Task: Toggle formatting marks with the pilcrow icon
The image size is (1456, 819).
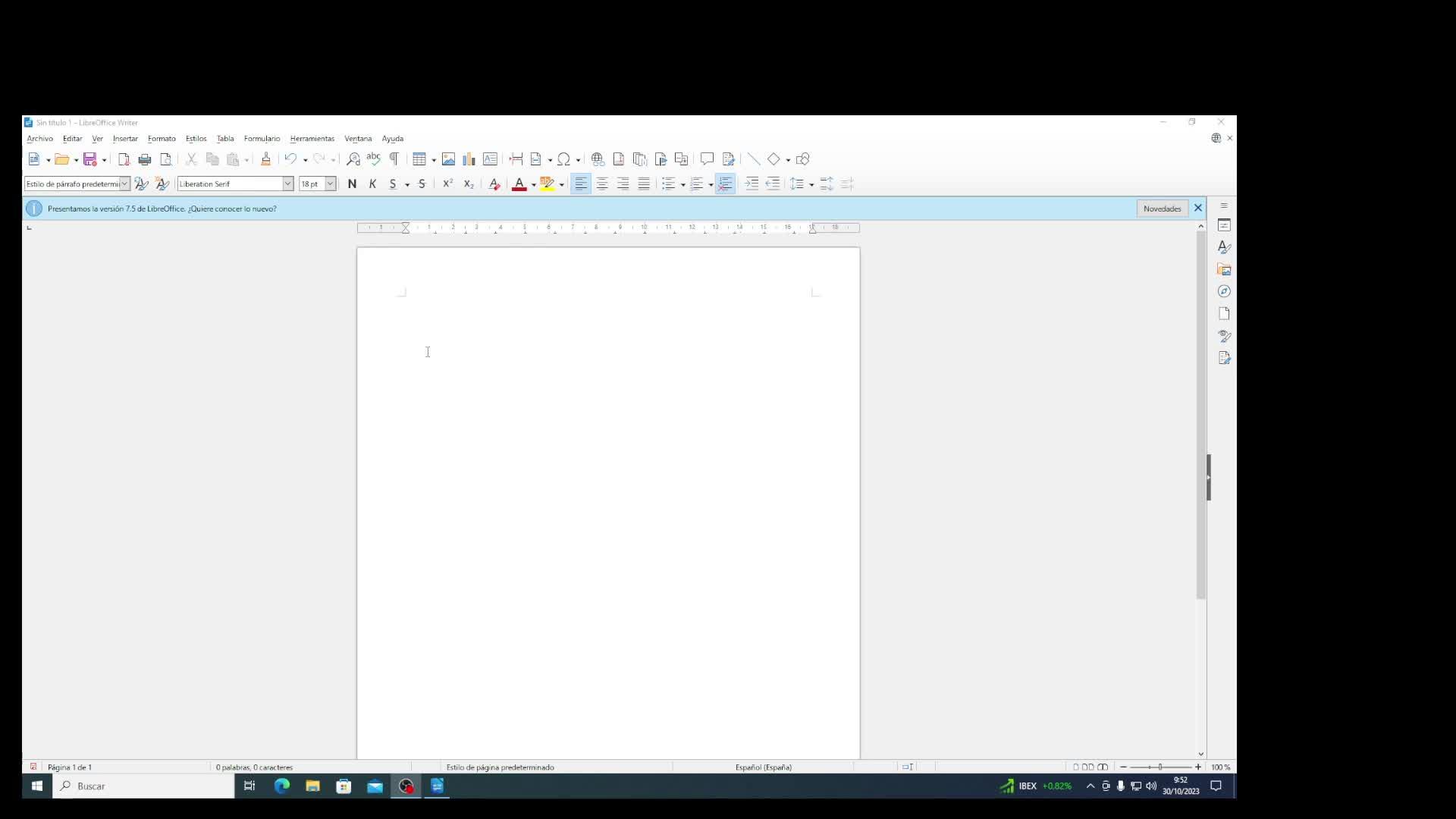Action: (x=394, y=159)
